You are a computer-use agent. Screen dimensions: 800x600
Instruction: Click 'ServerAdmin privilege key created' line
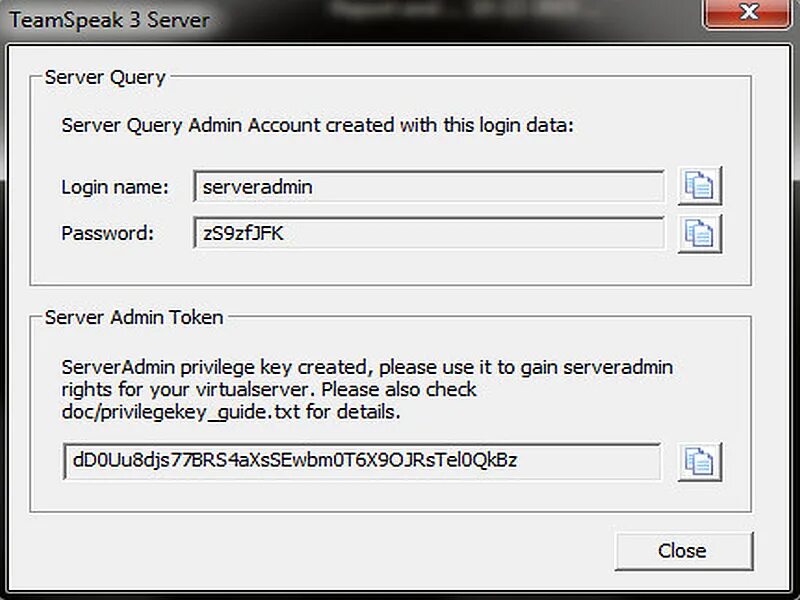[x=367, y=367]
